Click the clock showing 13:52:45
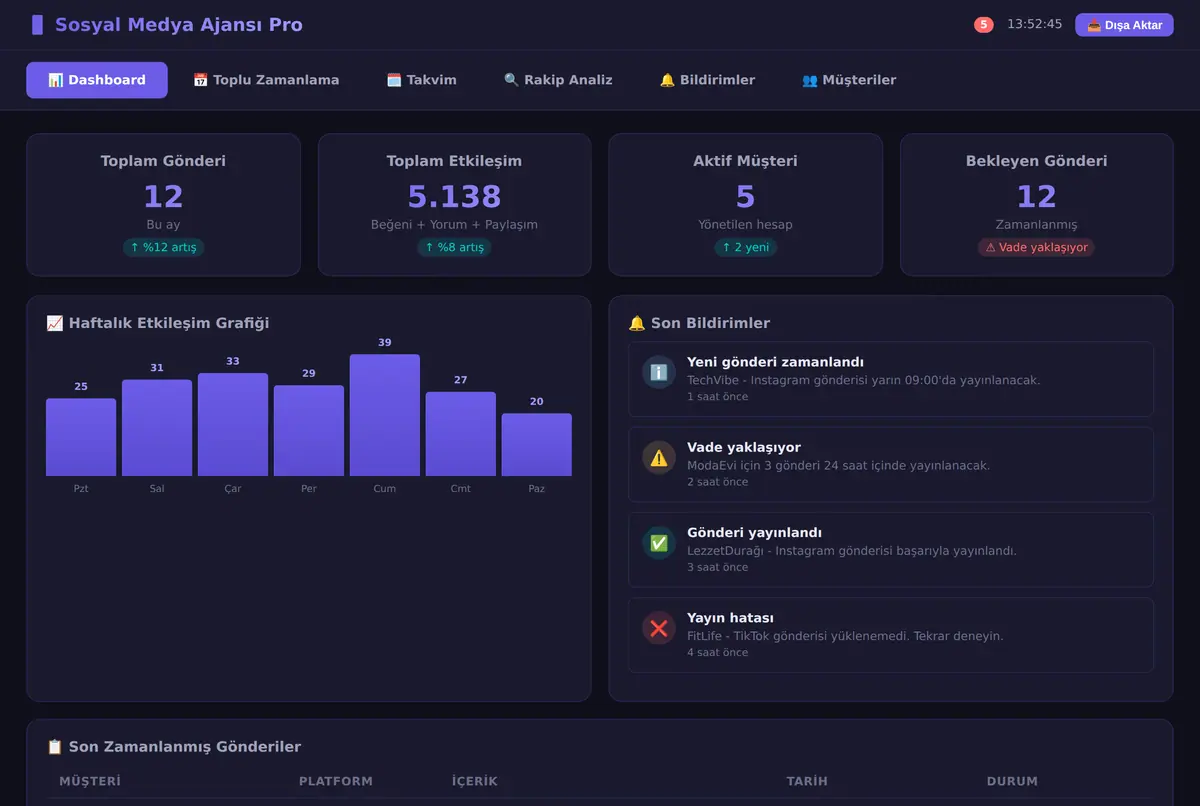Image resolution: width=1200 pixels, height=806 pixels. [1034, 24]
